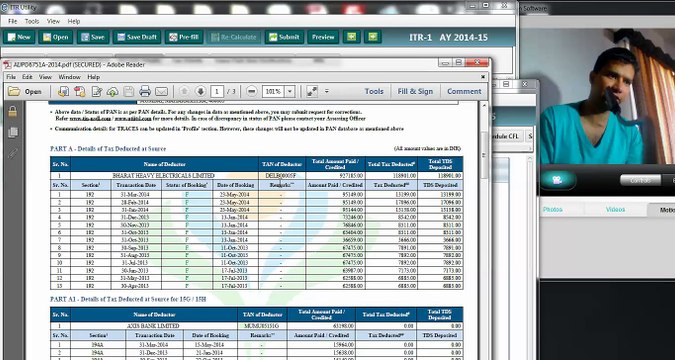The height and width of the screenshot is (360, 675).
Task: Click the www.tin-nsdl.com link
Action: [x=90, y=118]
